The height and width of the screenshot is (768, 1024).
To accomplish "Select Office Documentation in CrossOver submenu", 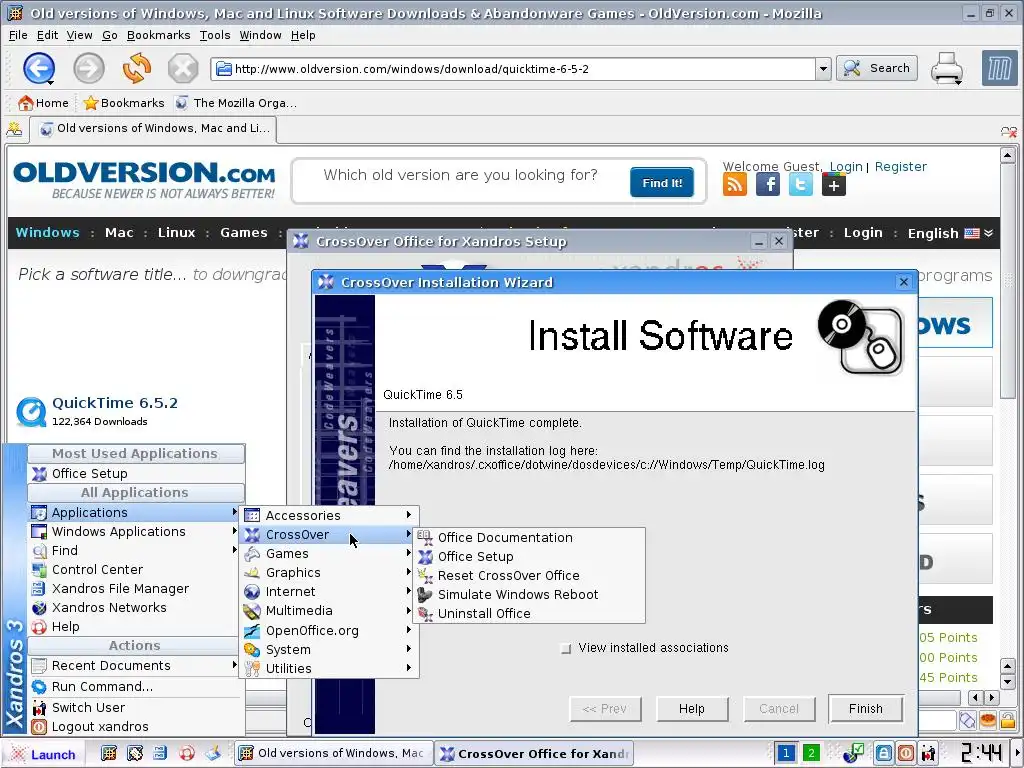I will (530, 537).
